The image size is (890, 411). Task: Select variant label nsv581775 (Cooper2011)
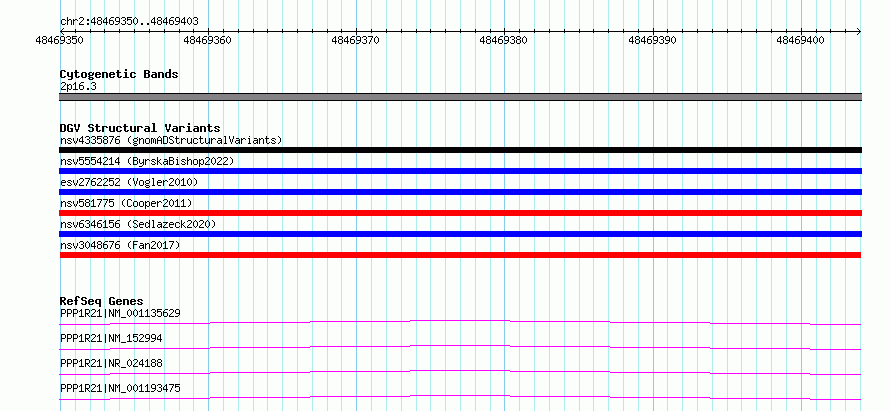[x=126, y=203]
